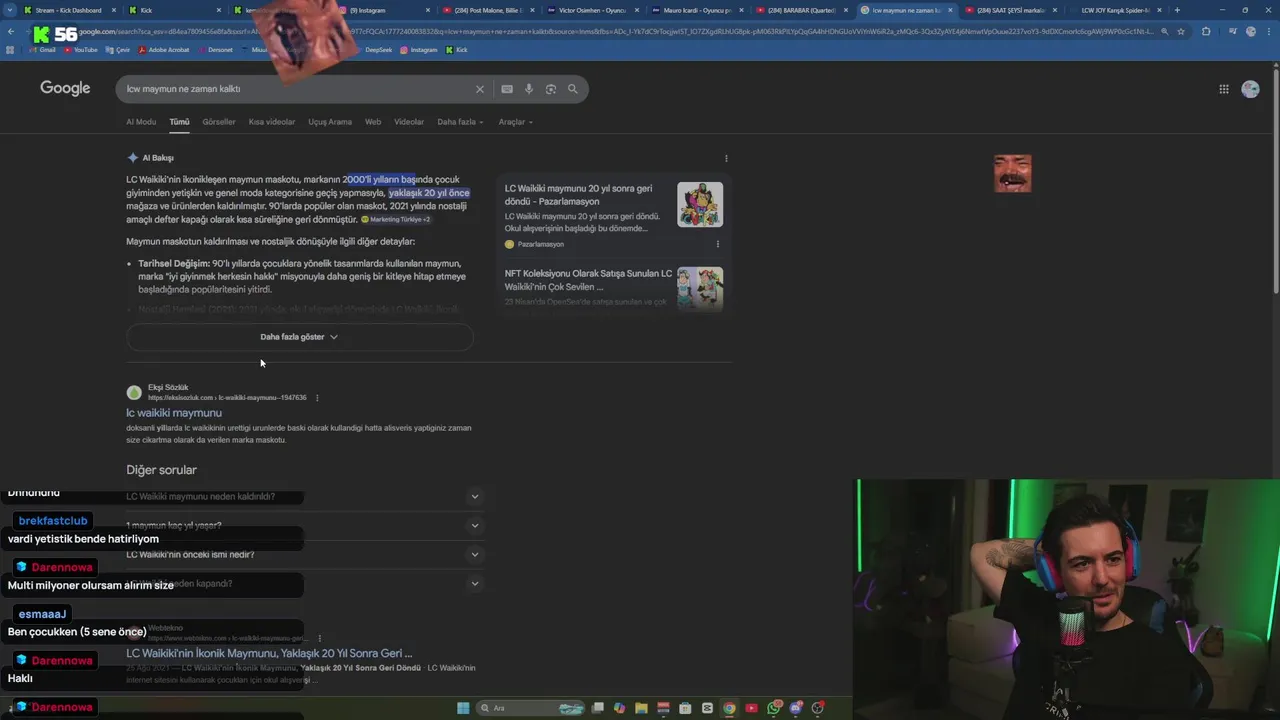Open the Google apps grid
The height and width of the screenshot is (720, 1280).
(1223, 89)
